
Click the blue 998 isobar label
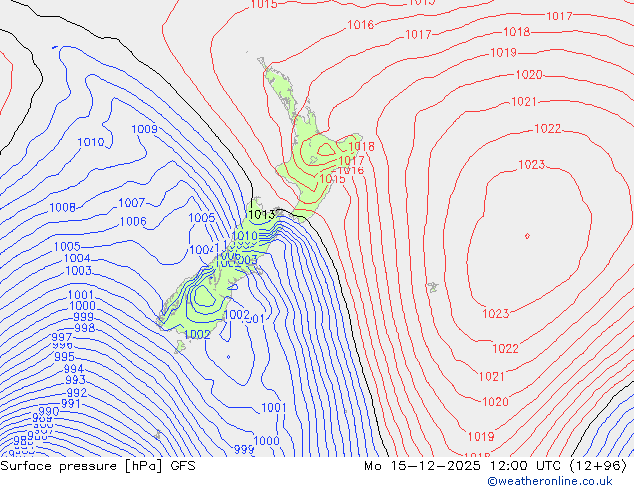[85, 328]
